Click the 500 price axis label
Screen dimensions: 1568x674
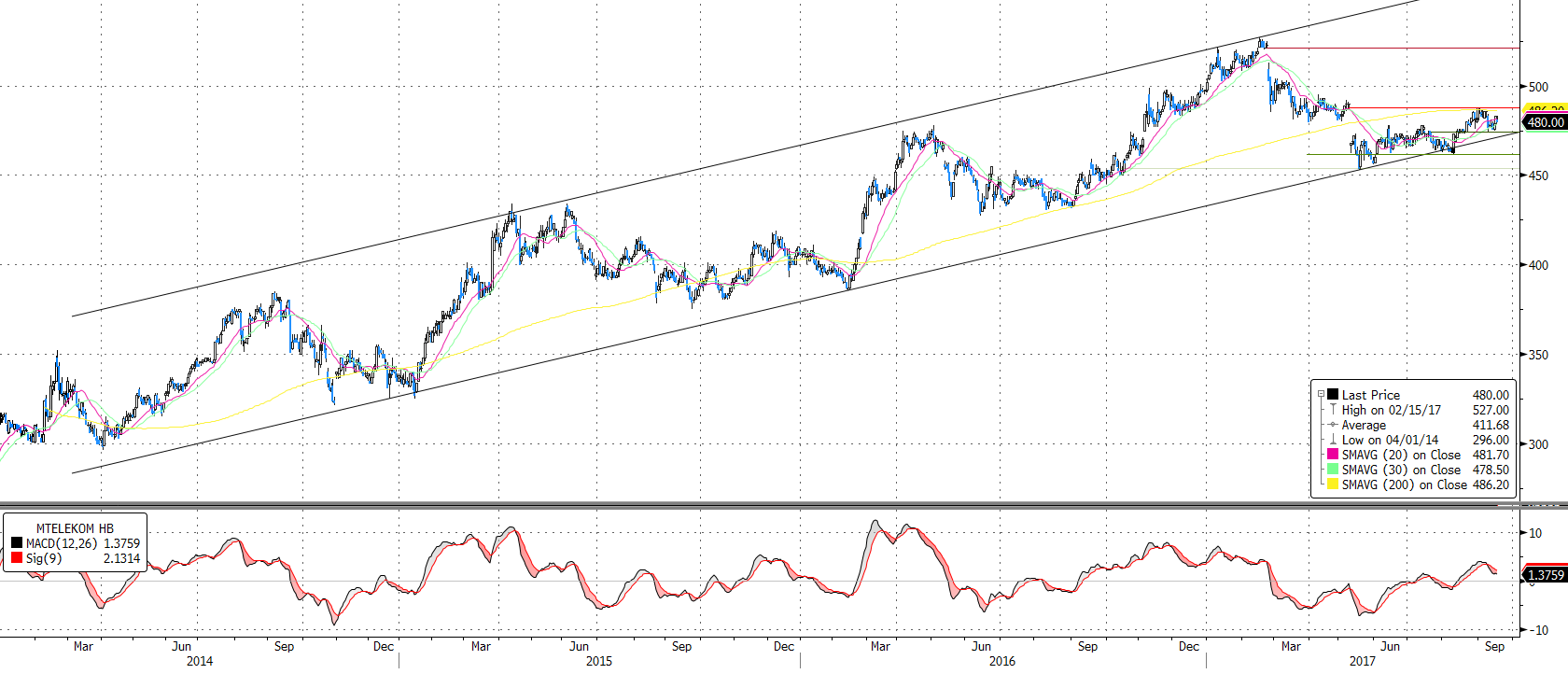click(1538, 87)
